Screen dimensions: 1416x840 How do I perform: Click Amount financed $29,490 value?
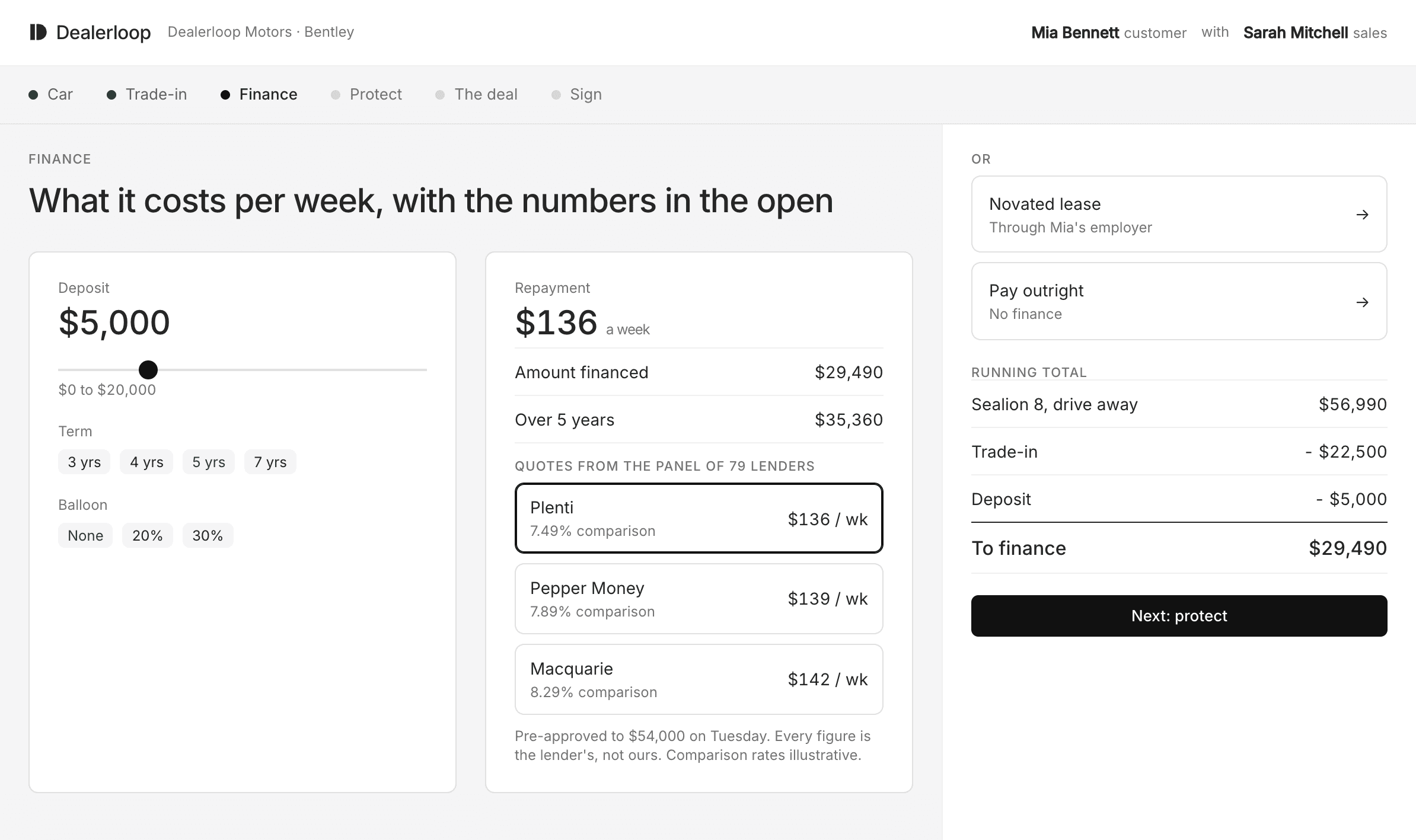[849, 372]
